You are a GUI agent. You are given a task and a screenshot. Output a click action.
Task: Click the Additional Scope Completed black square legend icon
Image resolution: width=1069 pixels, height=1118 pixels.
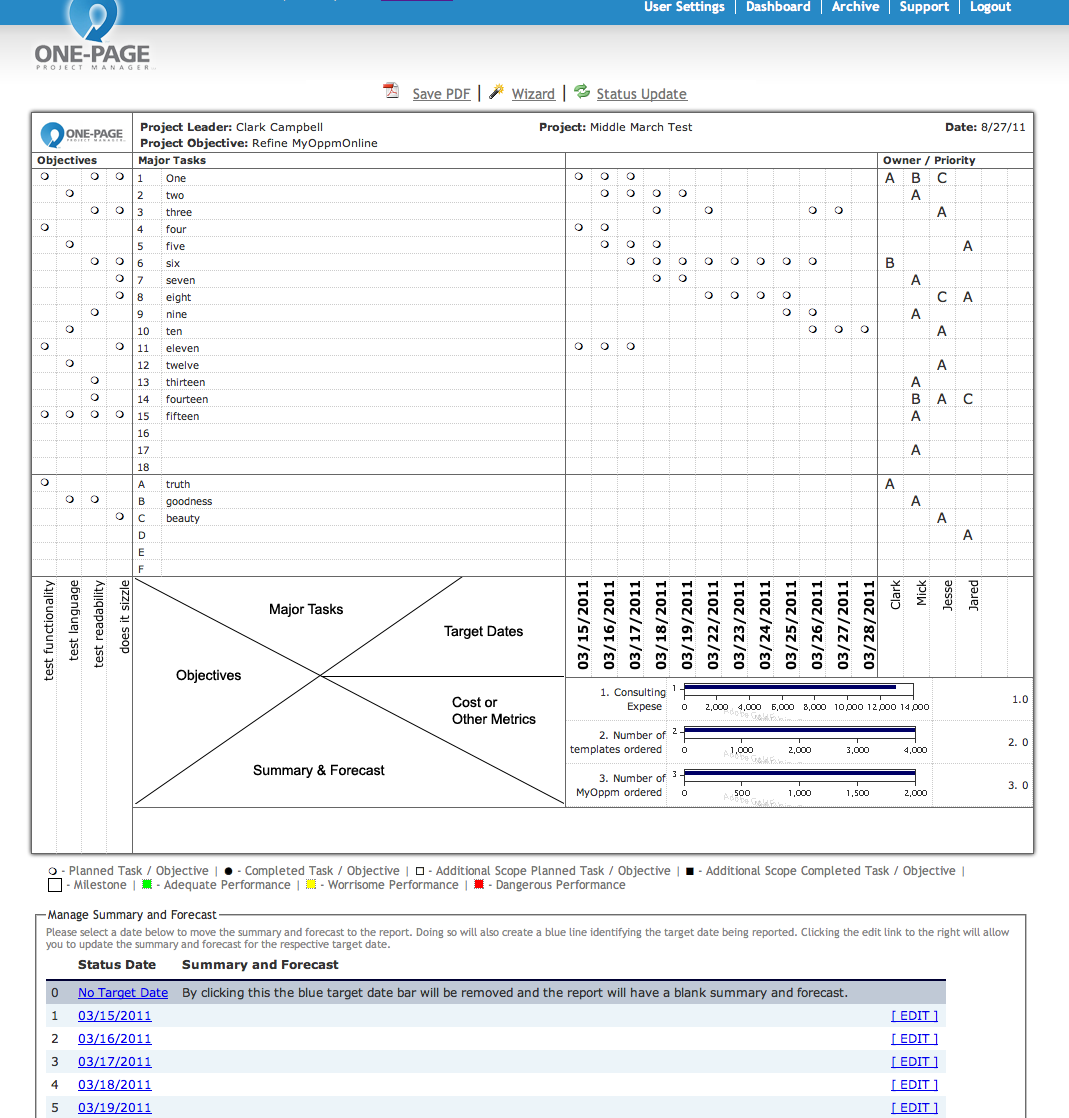[x=690, y=871]
